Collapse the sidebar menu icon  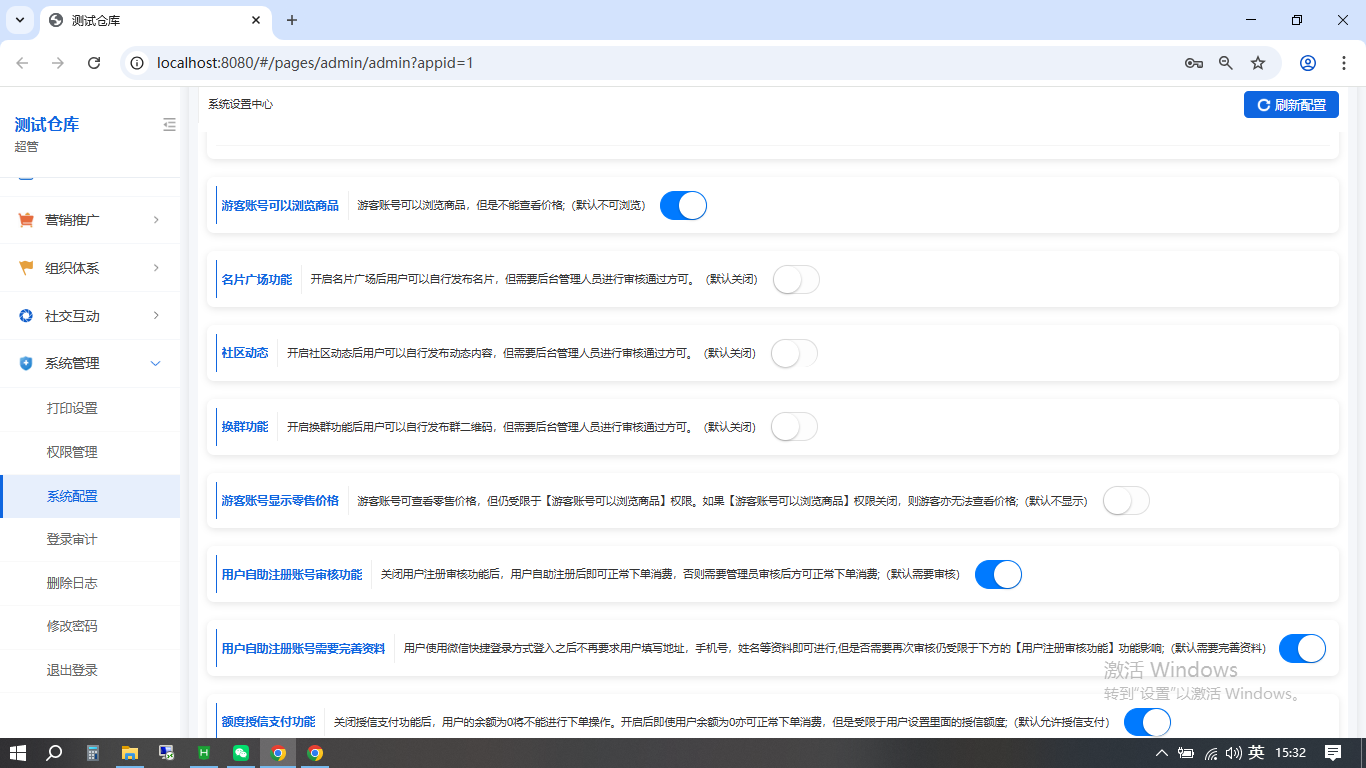click(169, 125)
